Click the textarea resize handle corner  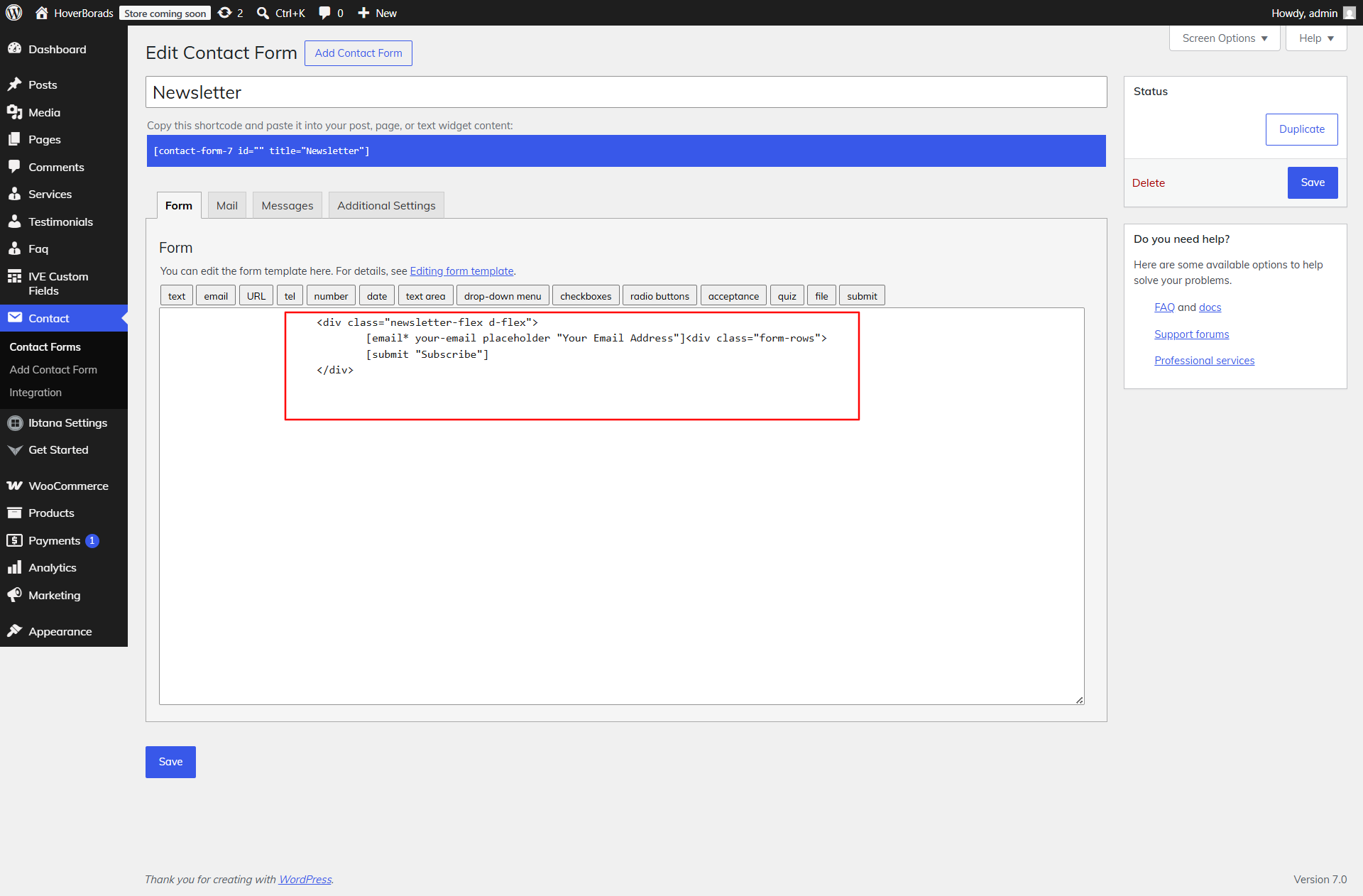(x=1079, y=700)
